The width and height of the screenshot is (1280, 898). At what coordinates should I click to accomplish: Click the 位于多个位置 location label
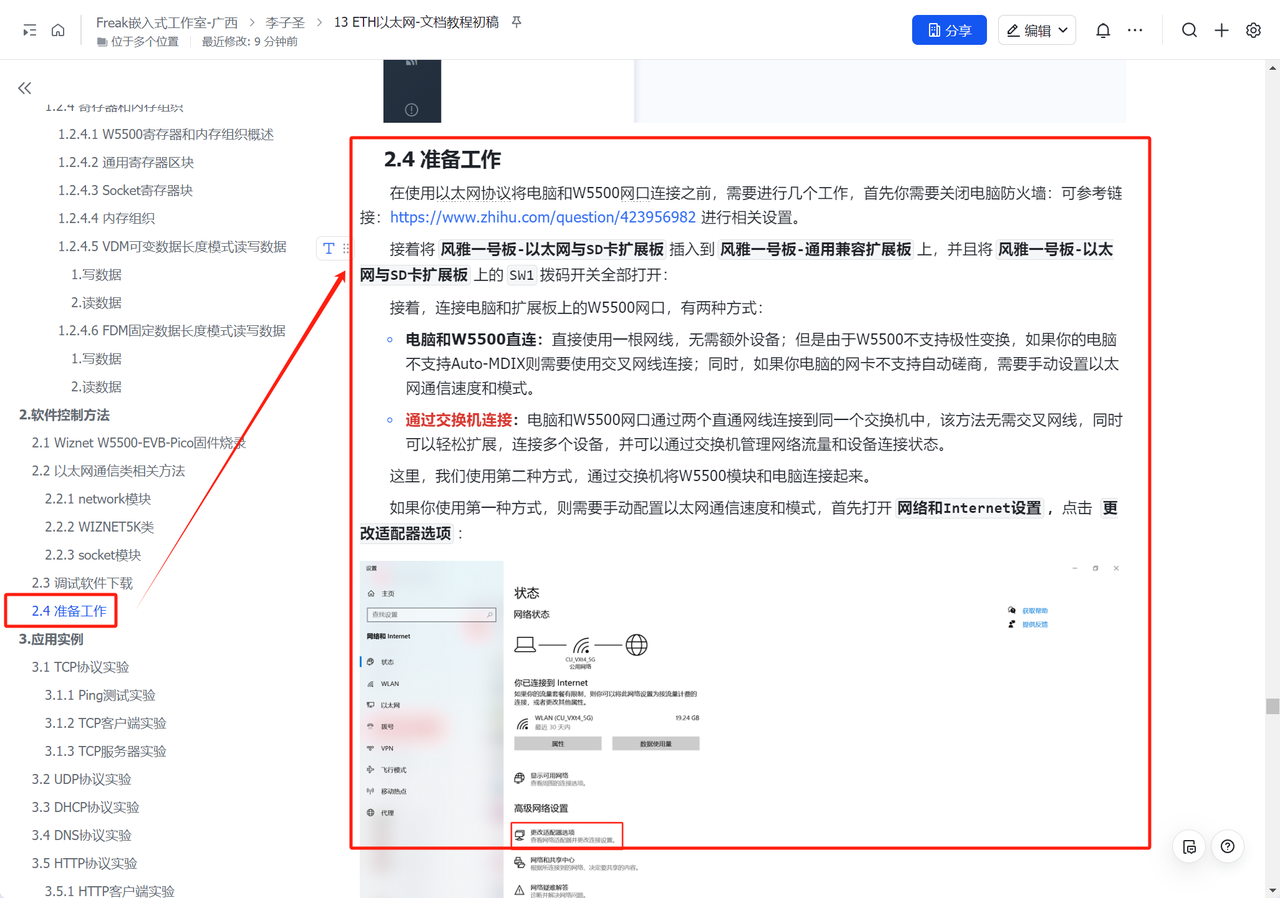tap(144, 42)
